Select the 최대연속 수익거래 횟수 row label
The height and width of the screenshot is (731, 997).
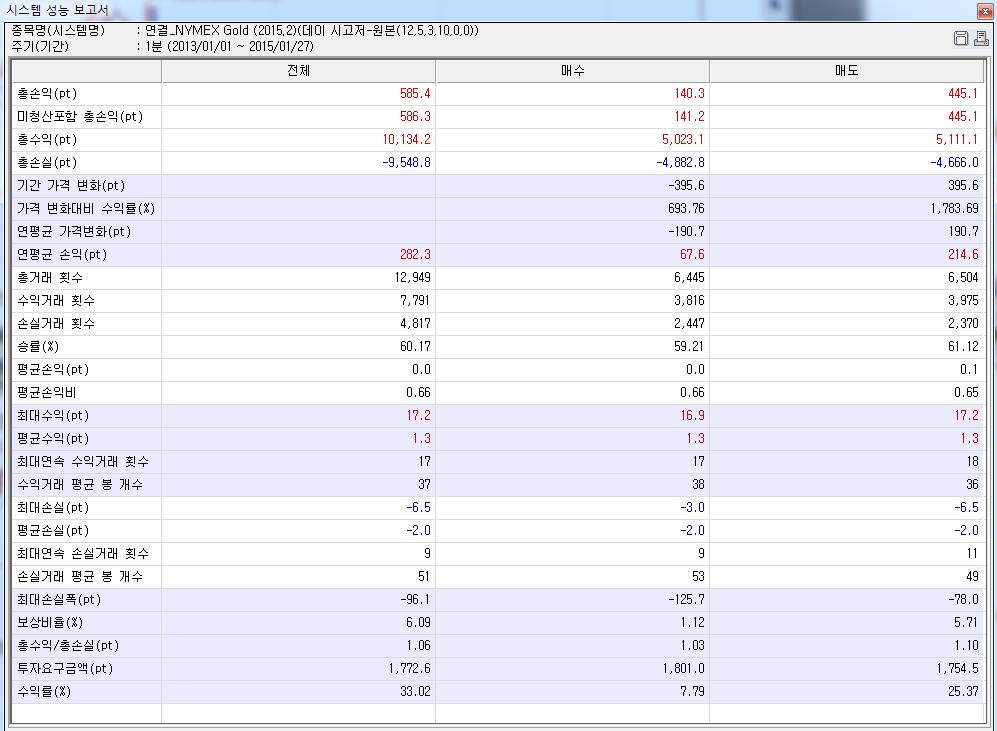(x=83, y=462)
